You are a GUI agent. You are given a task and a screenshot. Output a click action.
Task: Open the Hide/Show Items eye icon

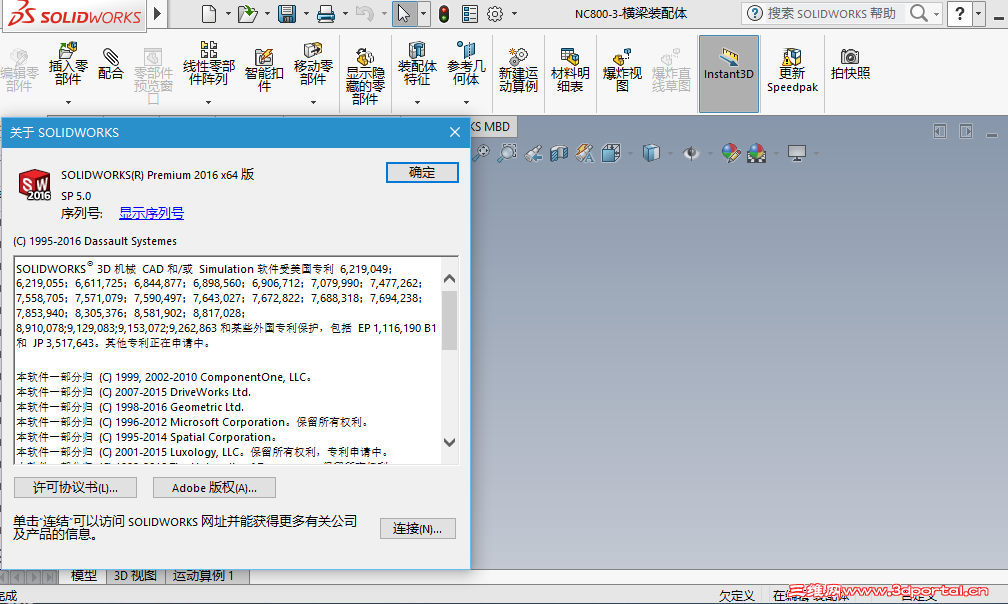pyautogui.click(x=691, y=153)
